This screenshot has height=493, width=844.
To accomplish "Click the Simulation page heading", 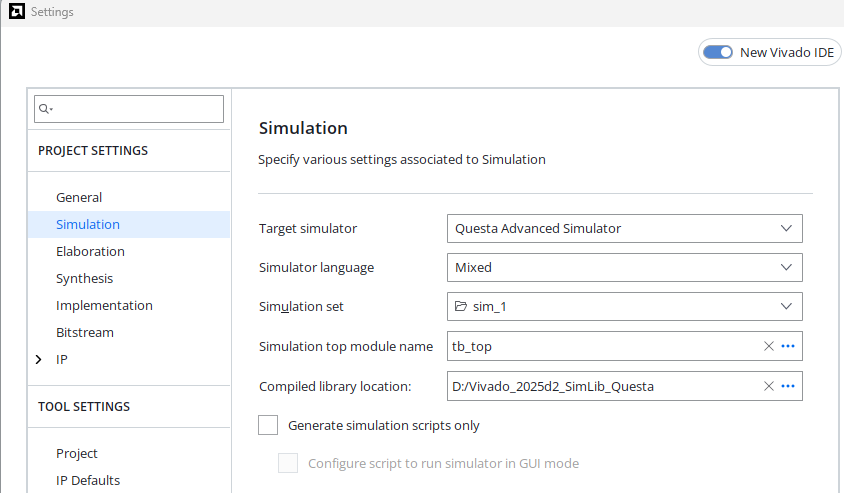I will coord(303,128).
